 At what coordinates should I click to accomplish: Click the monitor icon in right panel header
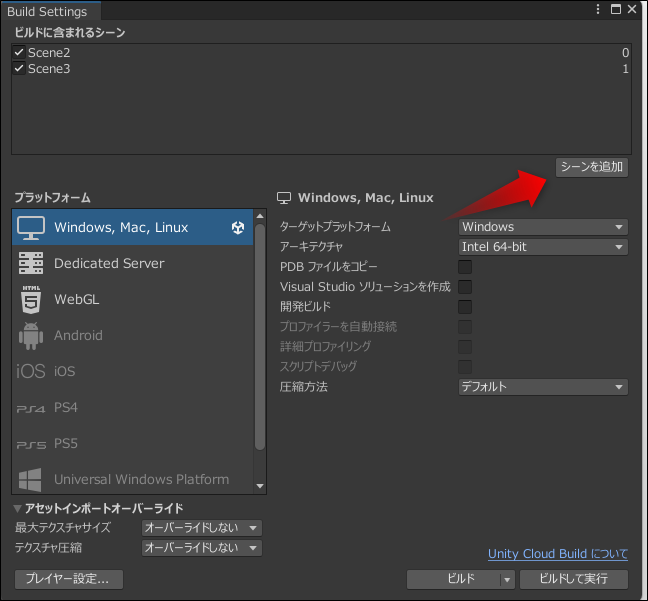tap(284, 198)
